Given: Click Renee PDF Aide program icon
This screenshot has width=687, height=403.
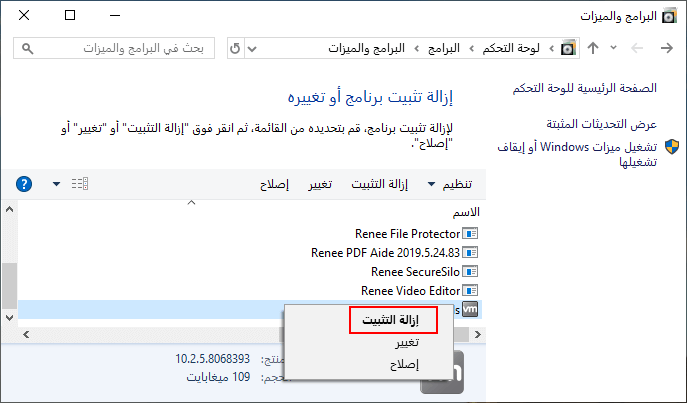Looking at the screenshot, I should point(470,253).
